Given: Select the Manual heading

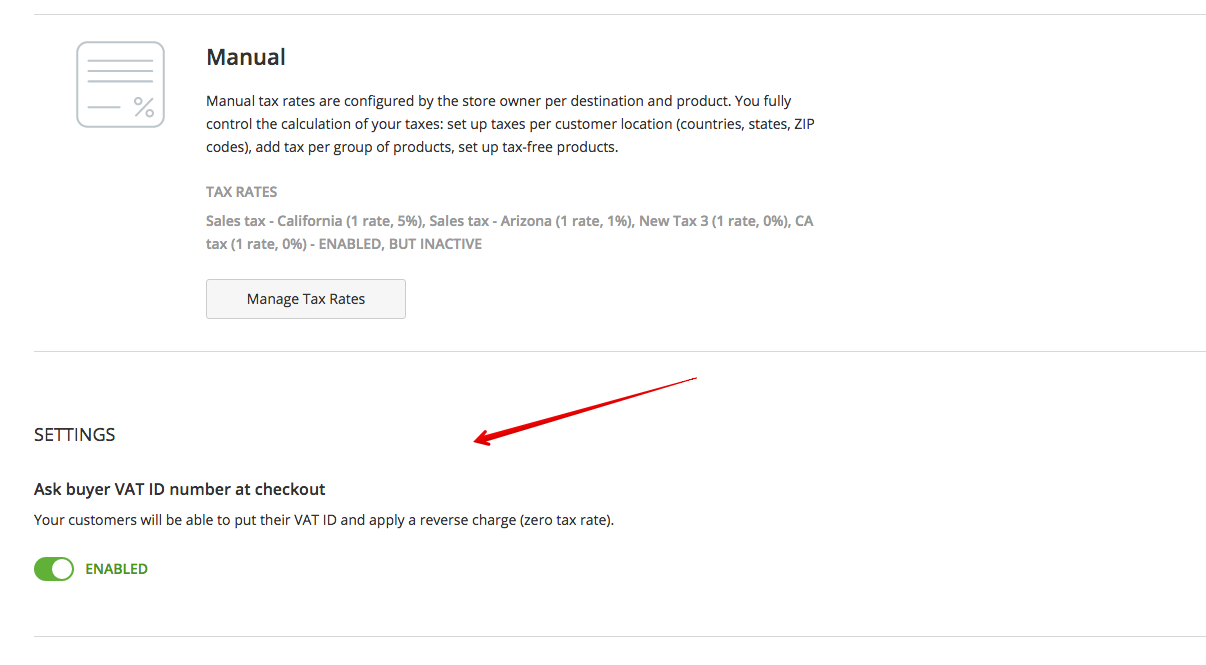Looking at the screenshot, I should (246, 57).
